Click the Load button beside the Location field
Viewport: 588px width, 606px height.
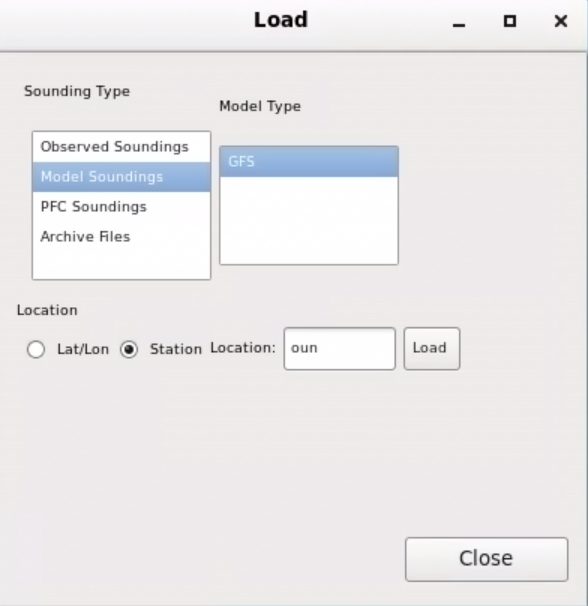click(432, 349)
